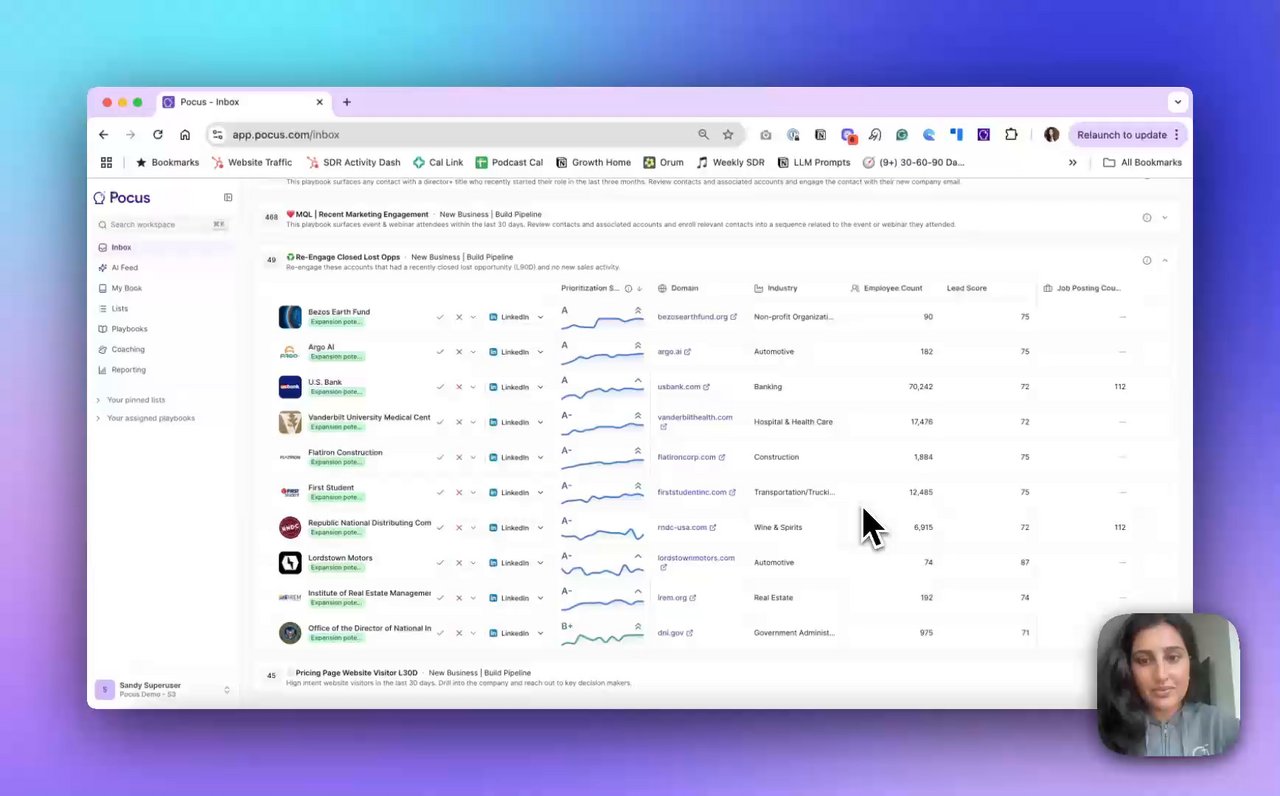Open flatironcorp.com domain link

[691, 457]
